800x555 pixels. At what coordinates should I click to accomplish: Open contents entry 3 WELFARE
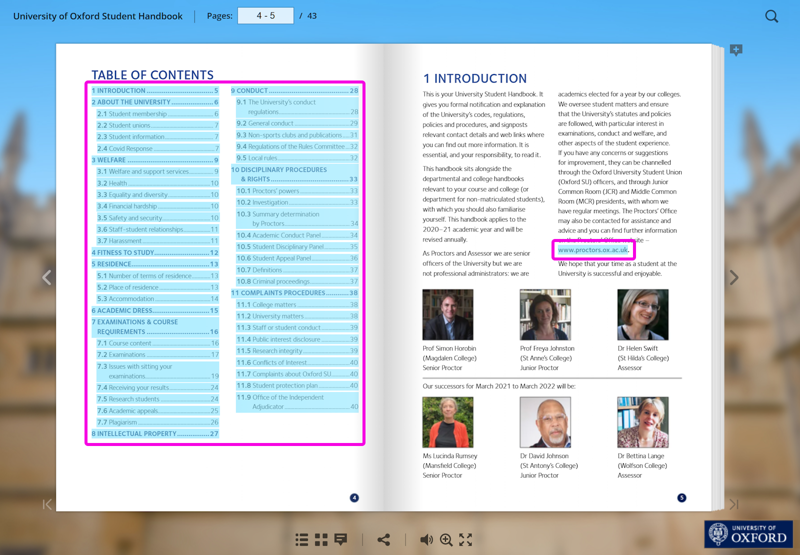click(155, 160)
